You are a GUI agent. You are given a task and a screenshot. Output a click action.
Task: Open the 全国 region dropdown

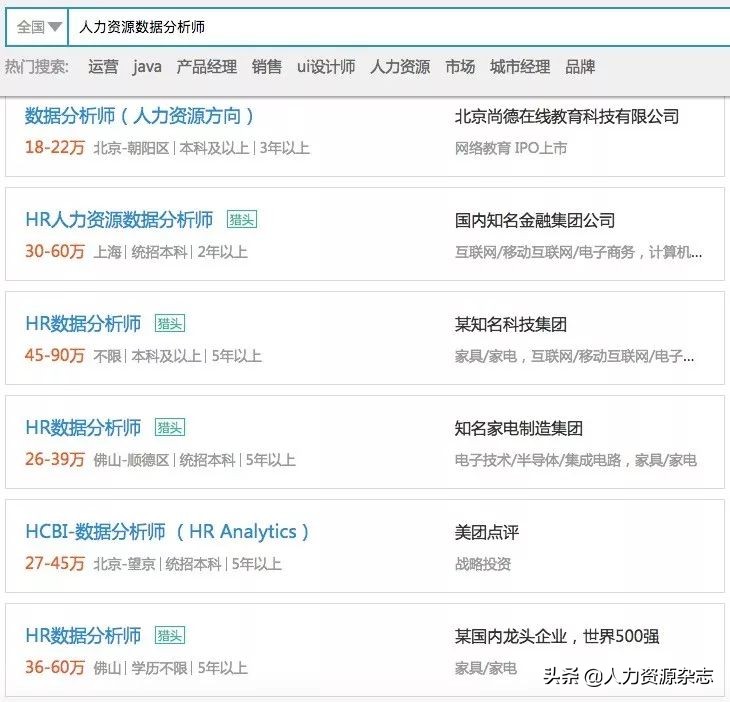(37, 27)
